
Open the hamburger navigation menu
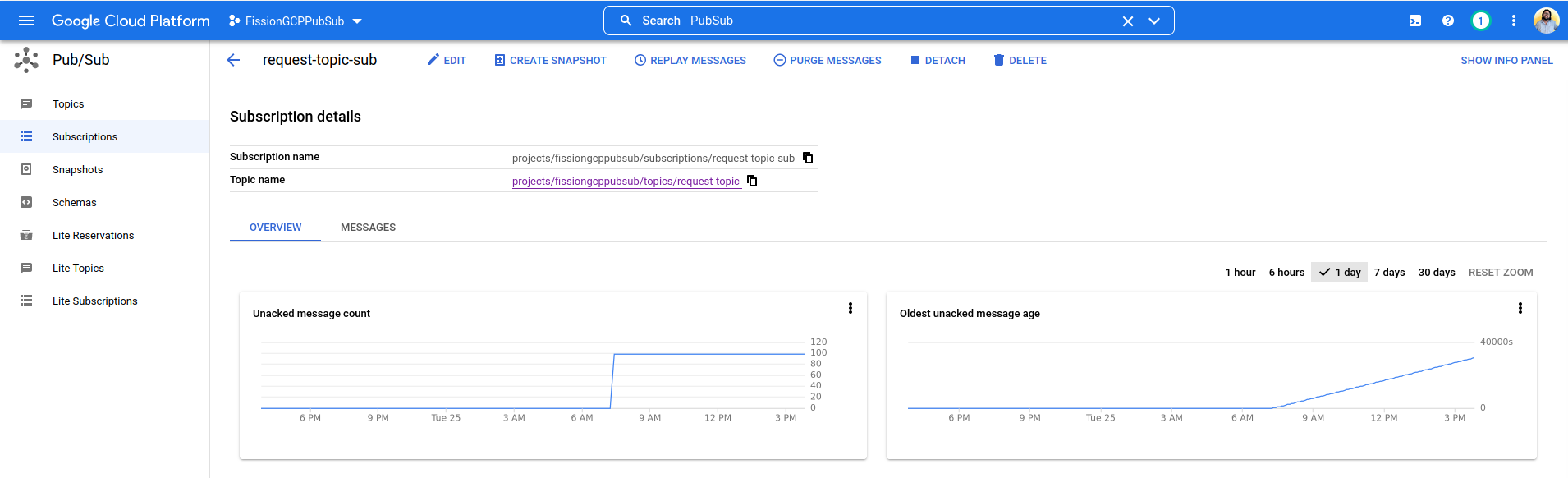pos(26,21)
